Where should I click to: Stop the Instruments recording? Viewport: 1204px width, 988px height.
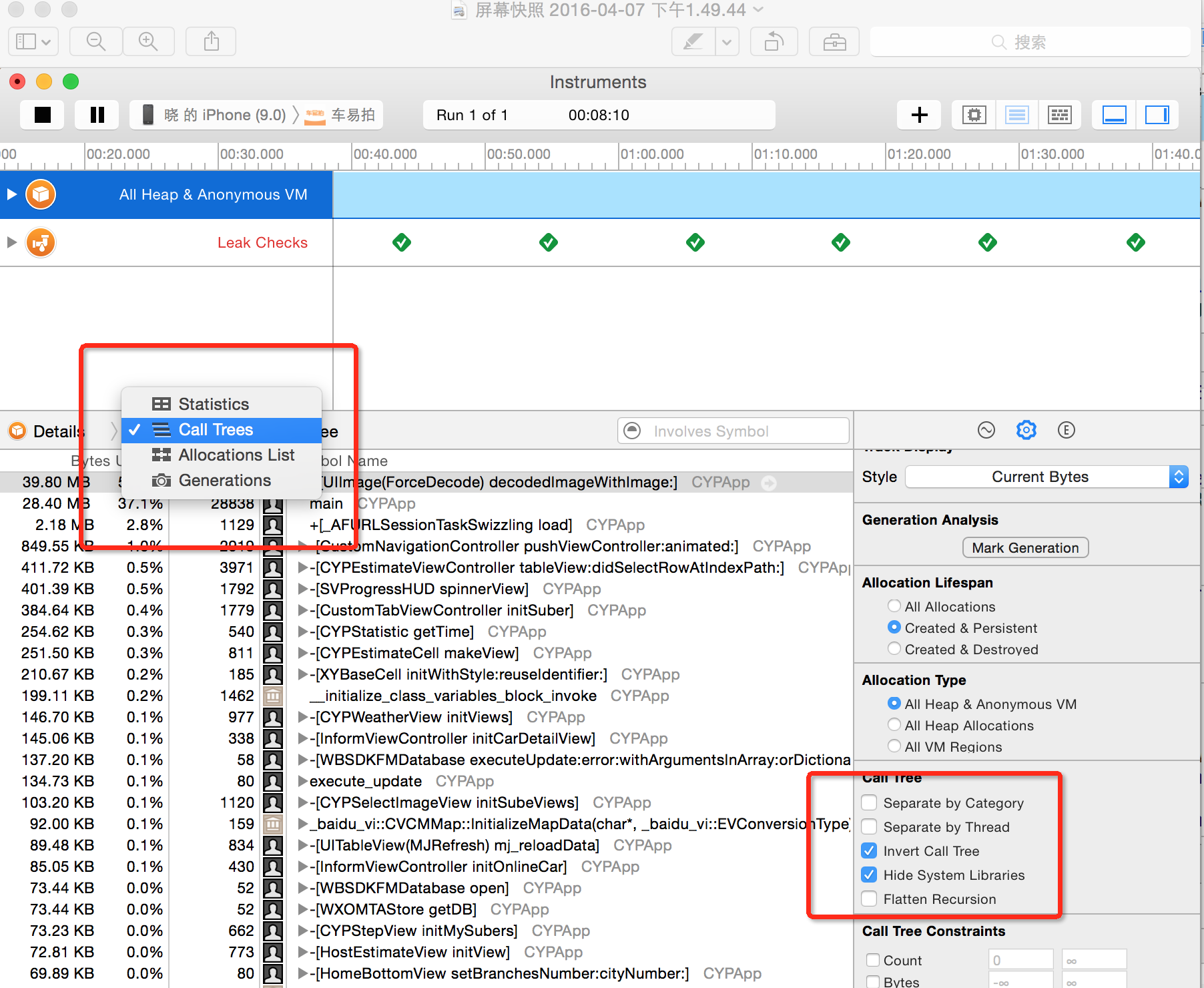[43, 115]
